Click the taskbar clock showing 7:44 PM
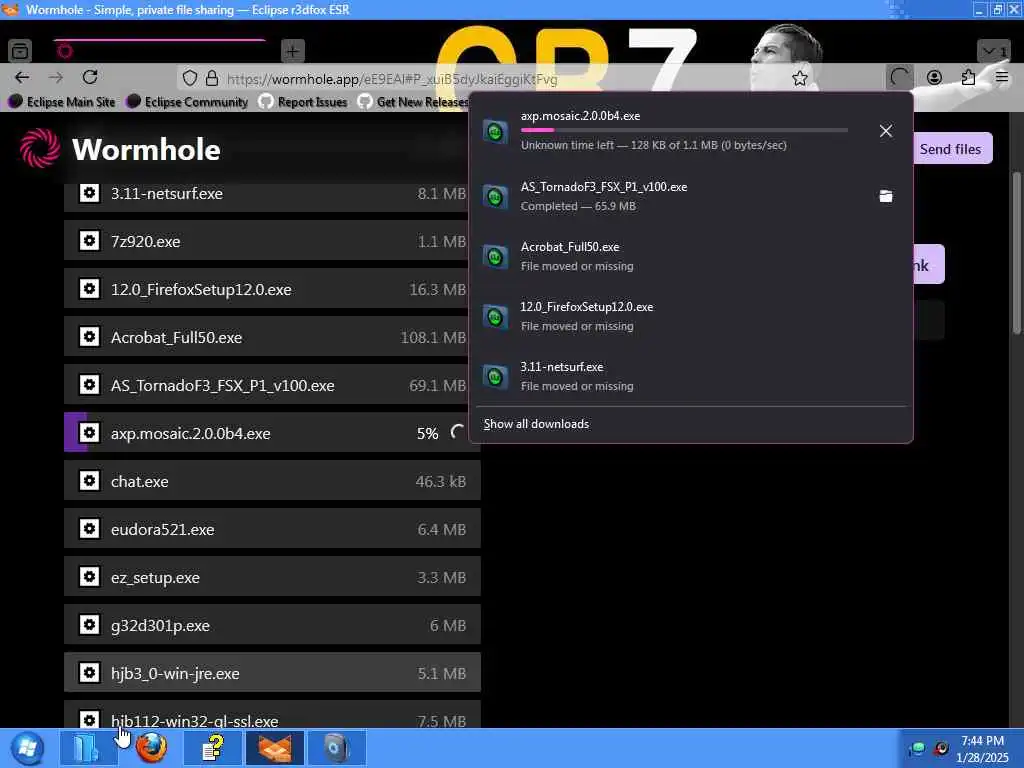This screenshot has width=1024, height=768. coord(982,749)
